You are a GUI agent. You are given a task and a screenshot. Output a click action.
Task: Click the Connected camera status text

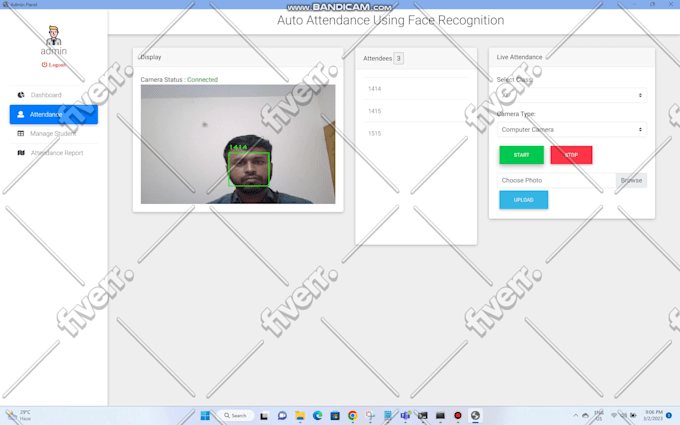click(x=203, y=79)
